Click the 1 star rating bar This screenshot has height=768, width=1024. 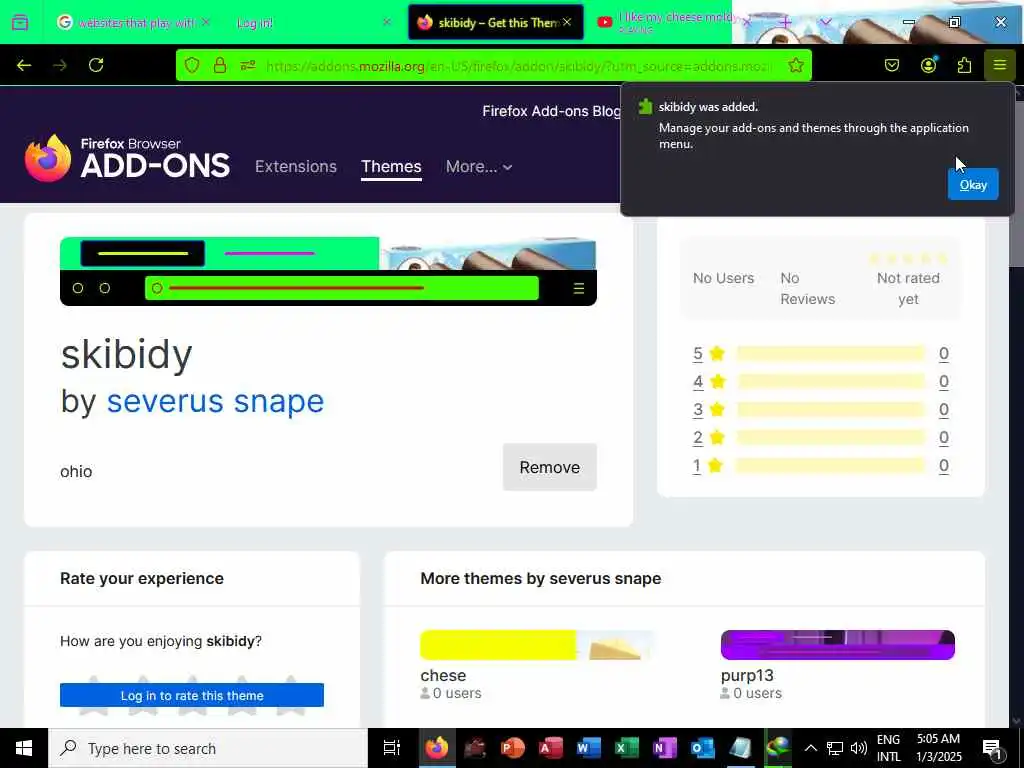click(x=831, y=466)
